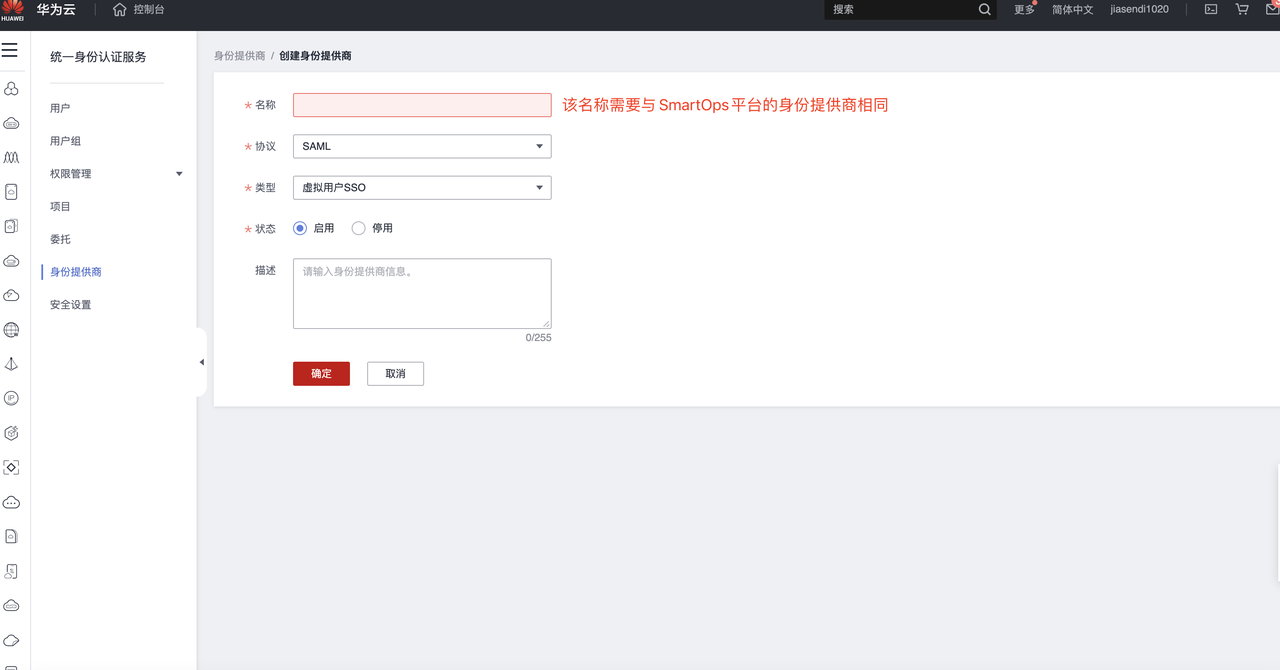Click the 统一身份认证服务 title
The width and height of the screenshot is (1280, 670).
point(98,57)
